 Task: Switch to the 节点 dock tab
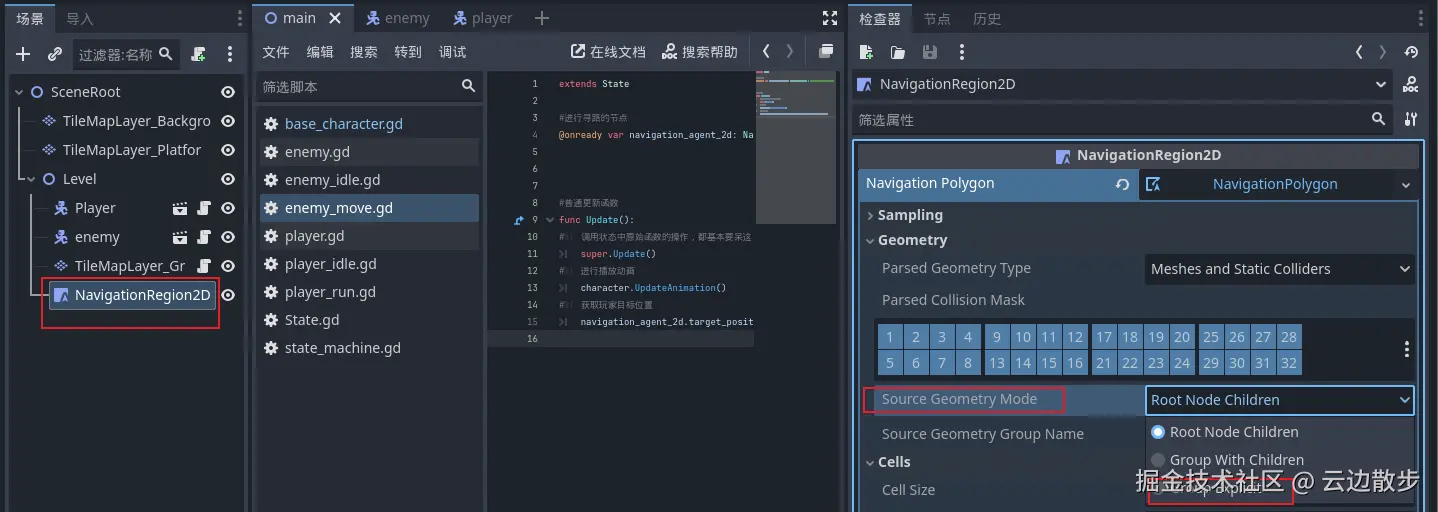coord(937,19)
